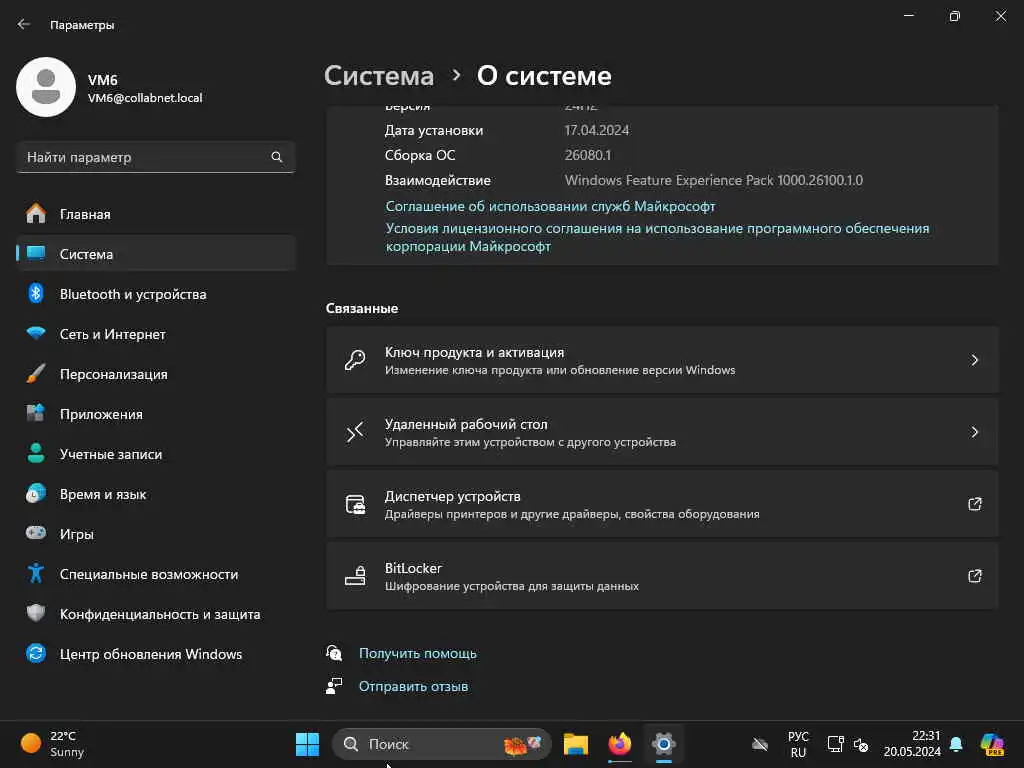Focus the Найти параметр search field

[x=155, y=157]
